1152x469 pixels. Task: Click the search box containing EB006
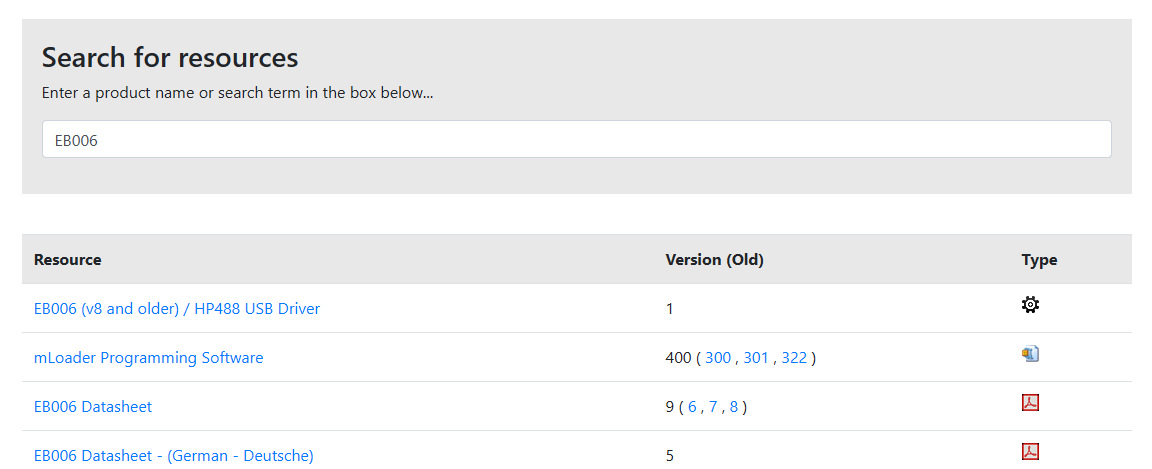click(577, 139)
